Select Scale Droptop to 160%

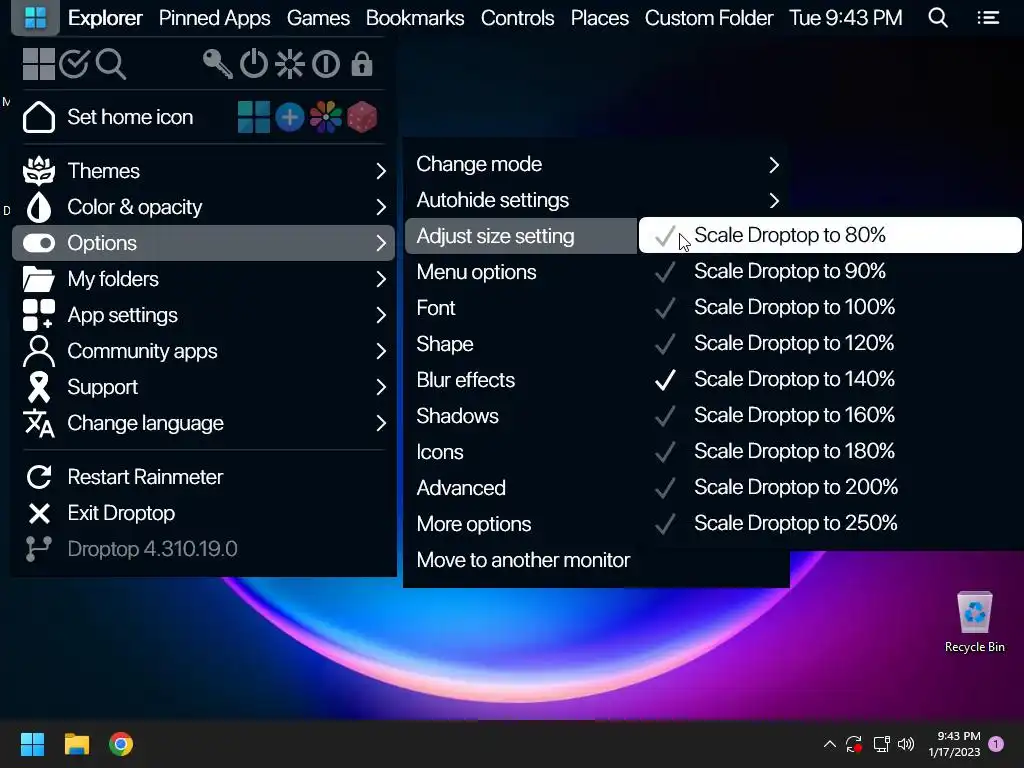(x=829, y=415)
